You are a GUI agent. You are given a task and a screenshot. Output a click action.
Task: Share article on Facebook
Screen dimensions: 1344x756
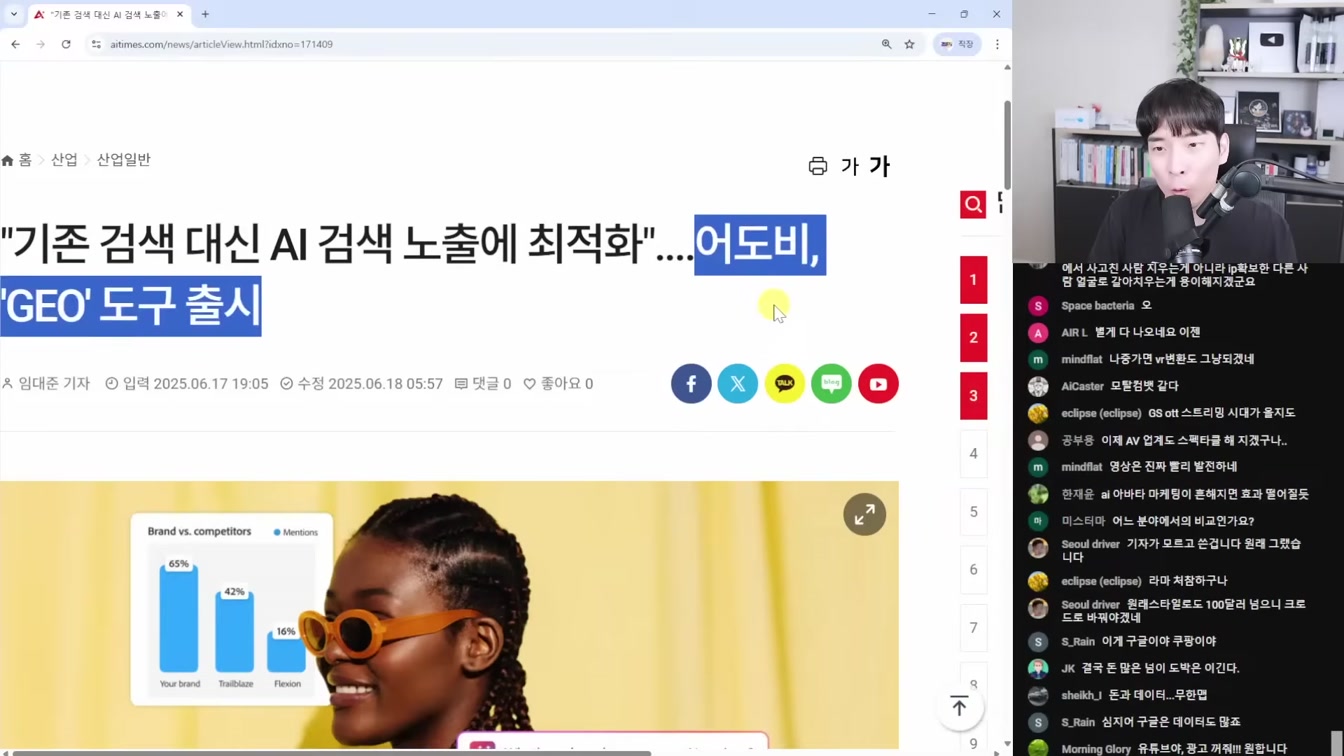coord(691,384)
